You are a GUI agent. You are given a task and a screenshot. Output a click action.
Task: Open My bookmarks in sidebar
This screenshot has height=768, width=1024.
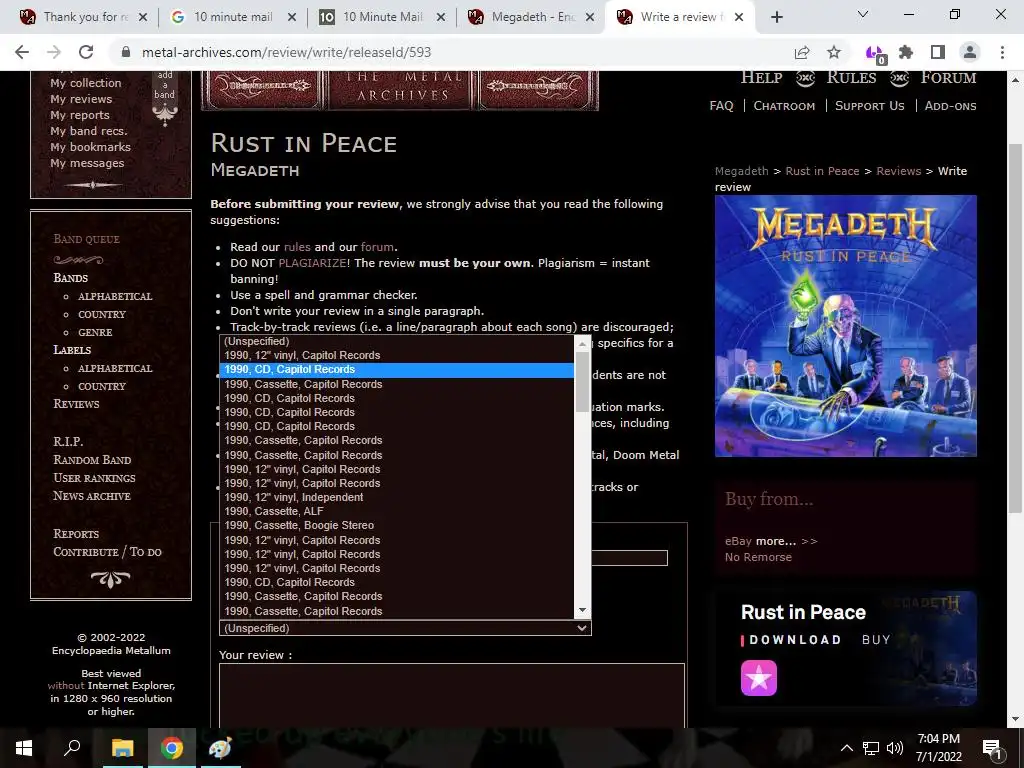click(x=90, y=147)
